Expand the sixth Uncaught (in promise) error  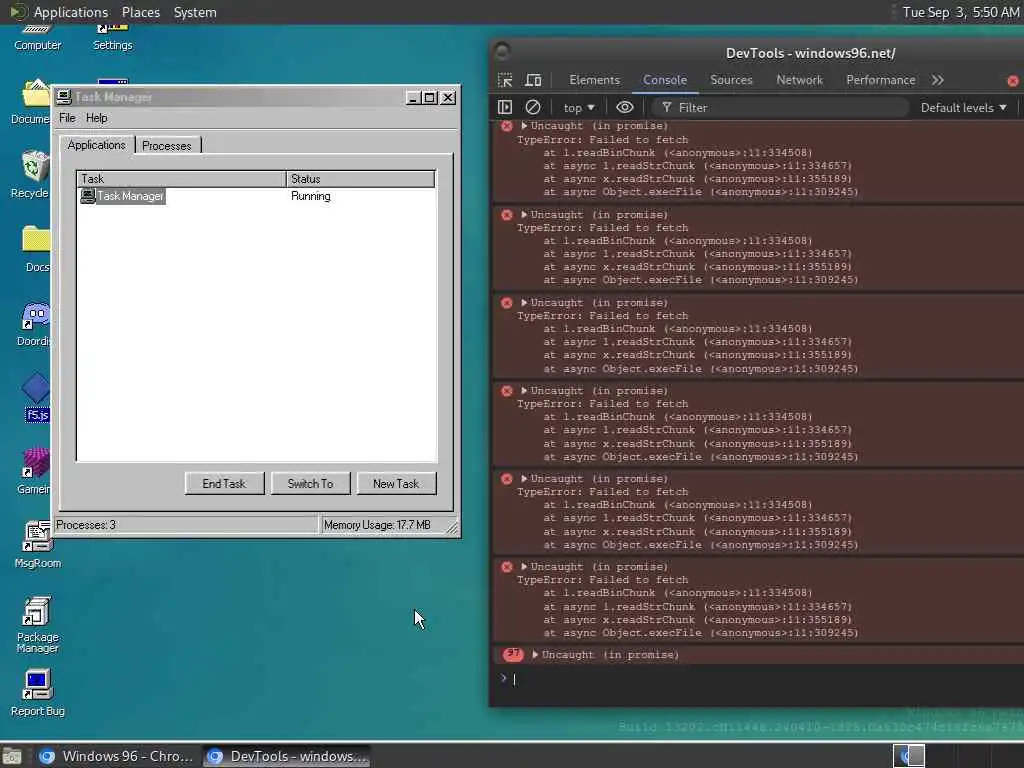point(524,567)
